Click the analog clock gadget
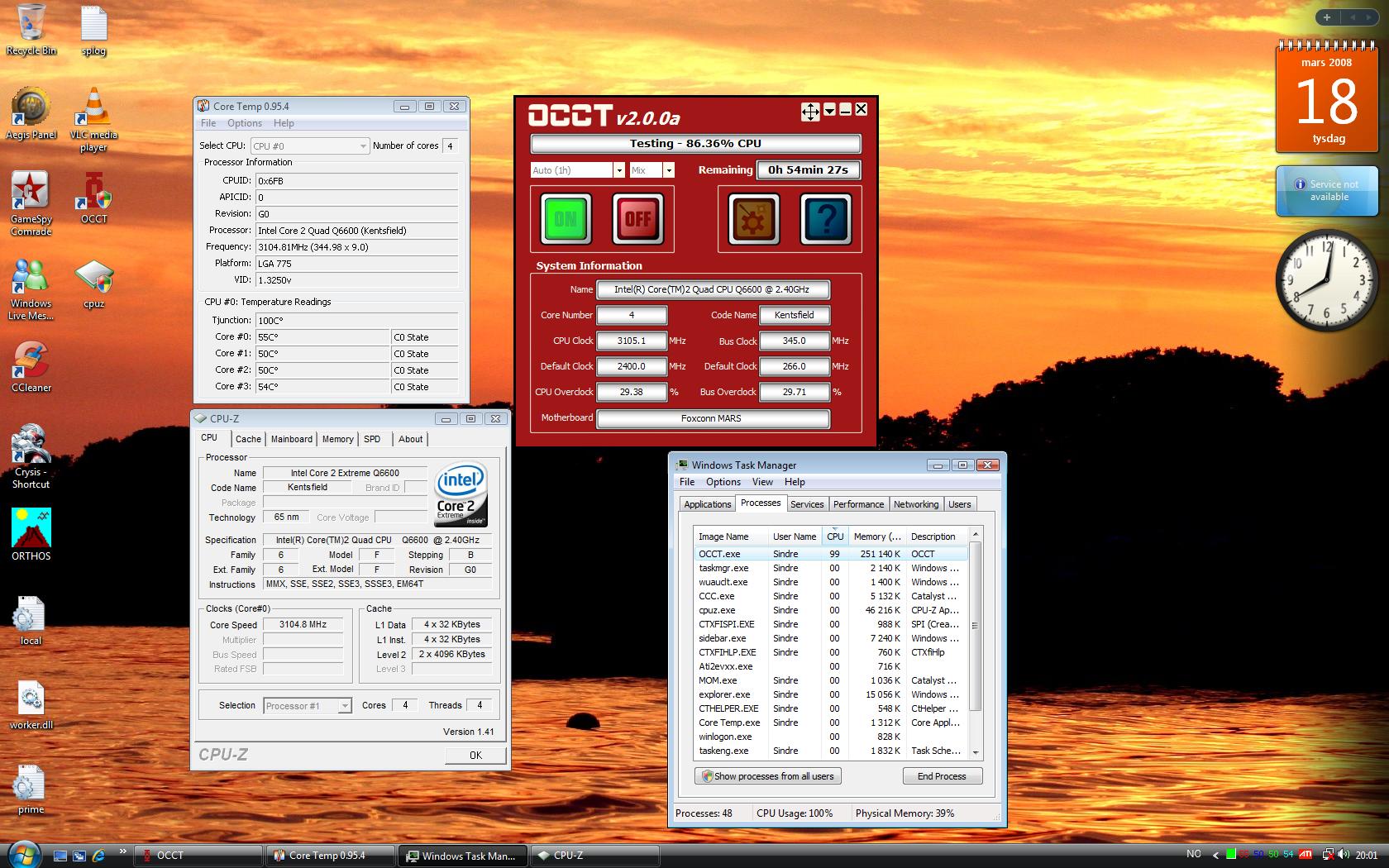Screen dimensions: 1389x868 [x=1328, y=279]
